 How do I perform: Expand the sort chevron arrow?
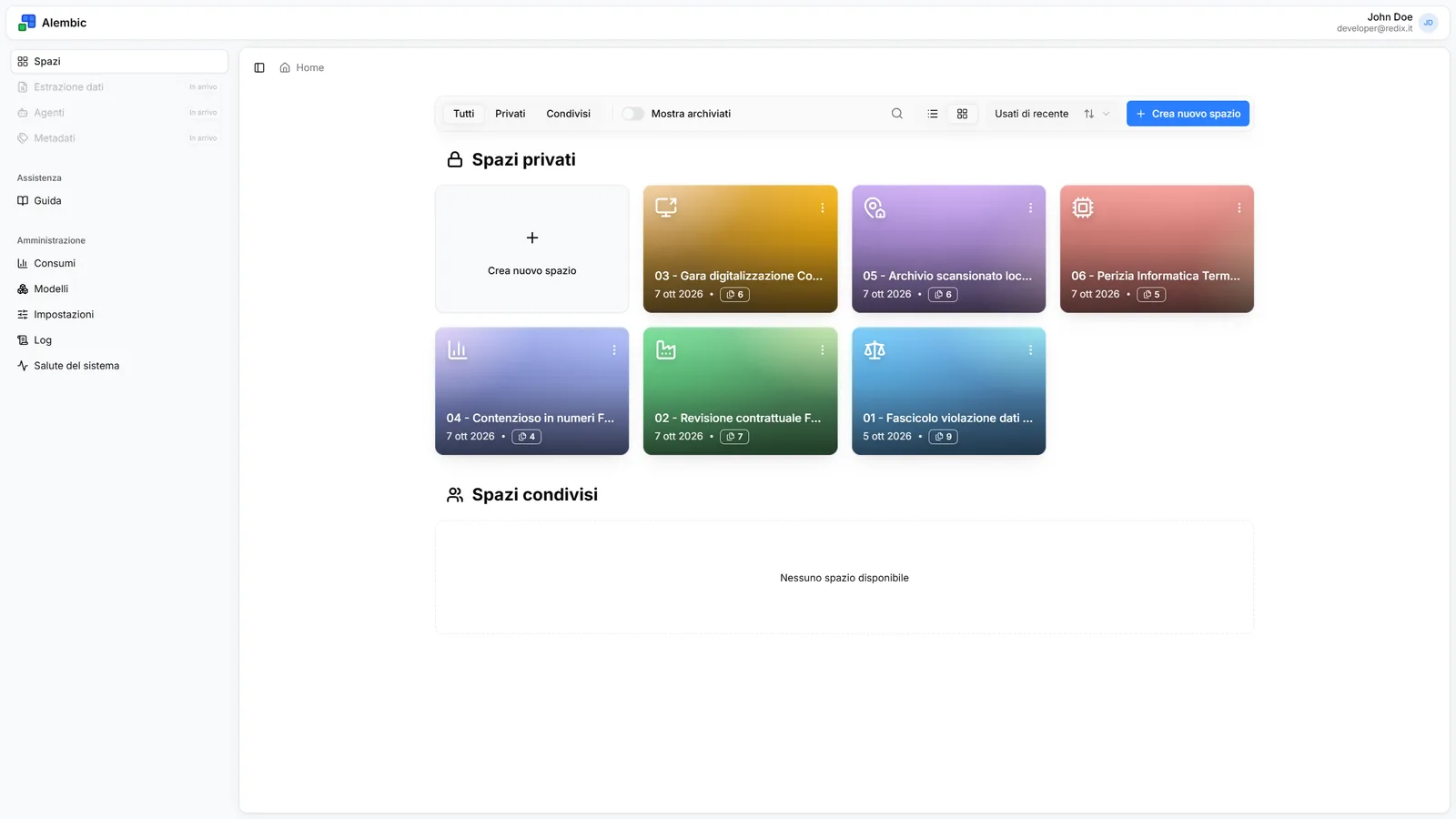[1107, 114]
